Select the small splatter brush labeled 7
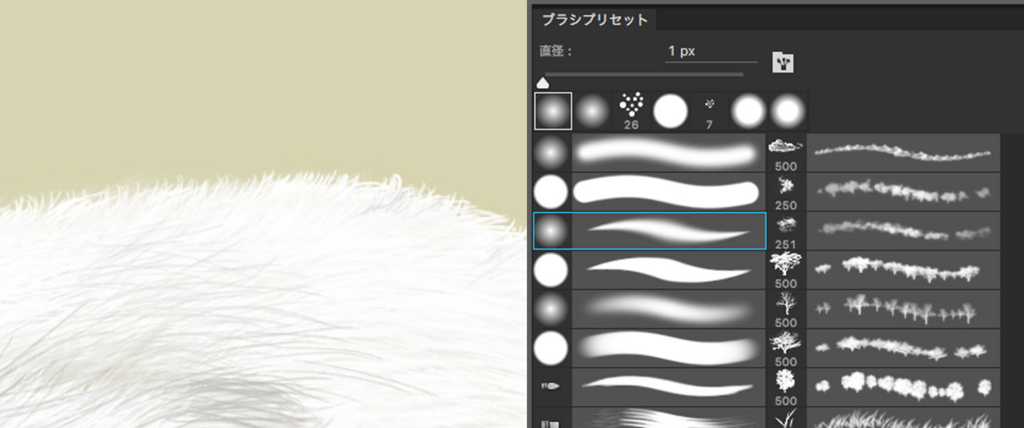The image size is (1024, 428). [x=710, y=111]
